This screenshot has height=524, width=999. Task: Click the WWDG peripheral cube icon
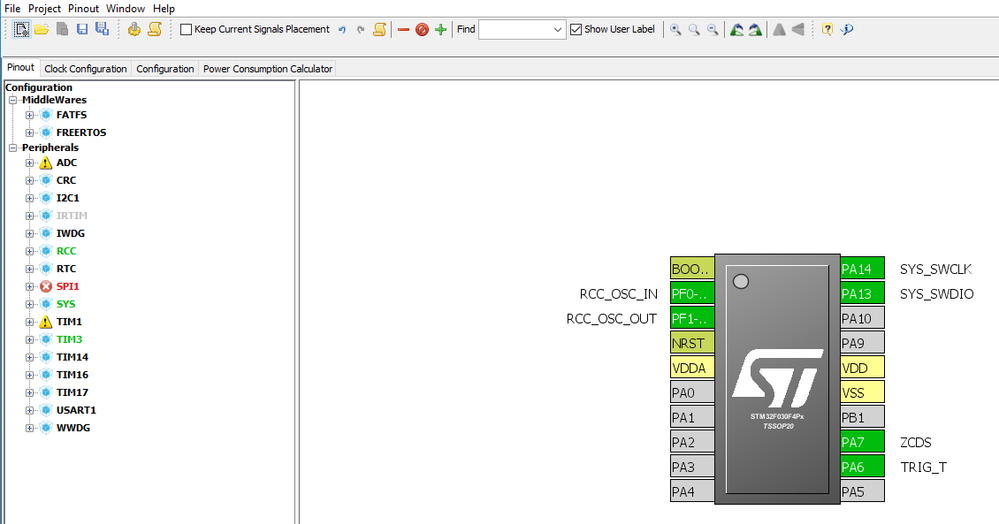[x=45, y=428]
